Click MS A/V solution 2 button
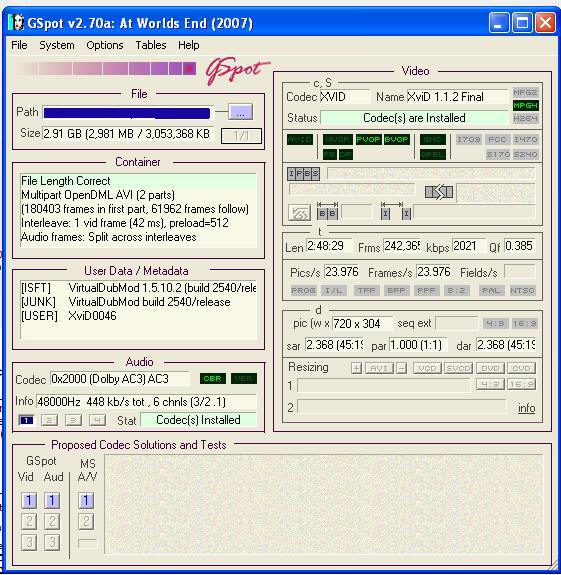561x575 pixels. click(86, 521)
